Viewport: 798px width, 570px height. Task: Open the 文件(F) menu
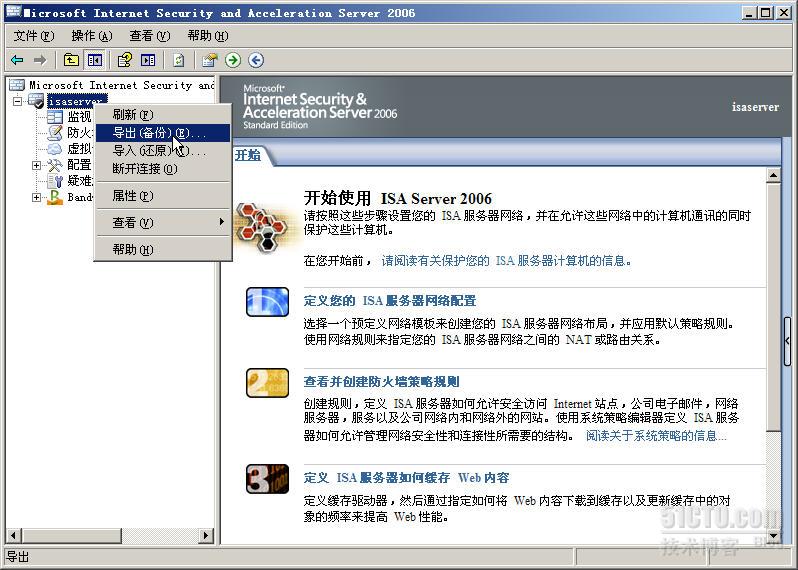[34, 36]
